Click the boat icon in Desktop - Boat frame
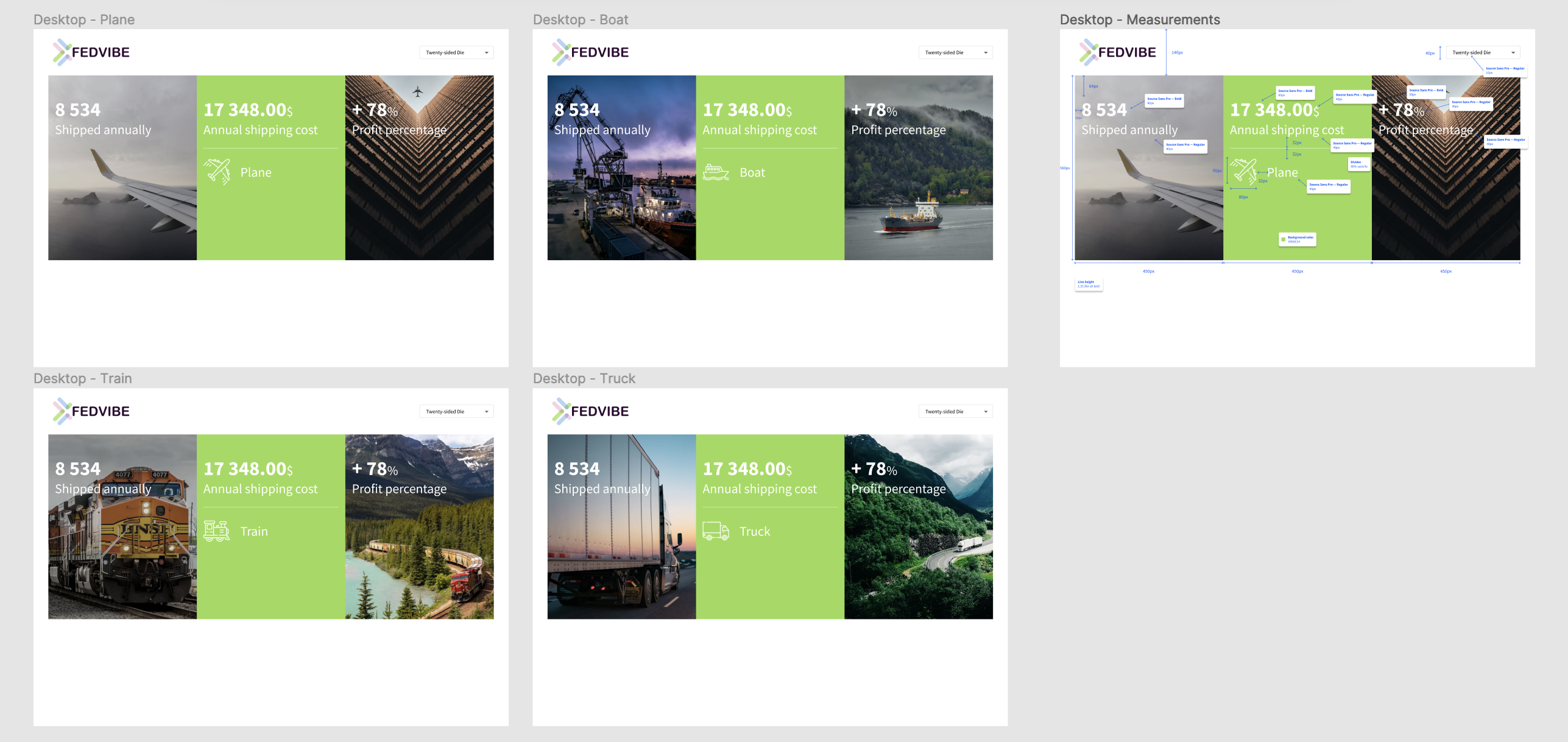 [716, 172]
